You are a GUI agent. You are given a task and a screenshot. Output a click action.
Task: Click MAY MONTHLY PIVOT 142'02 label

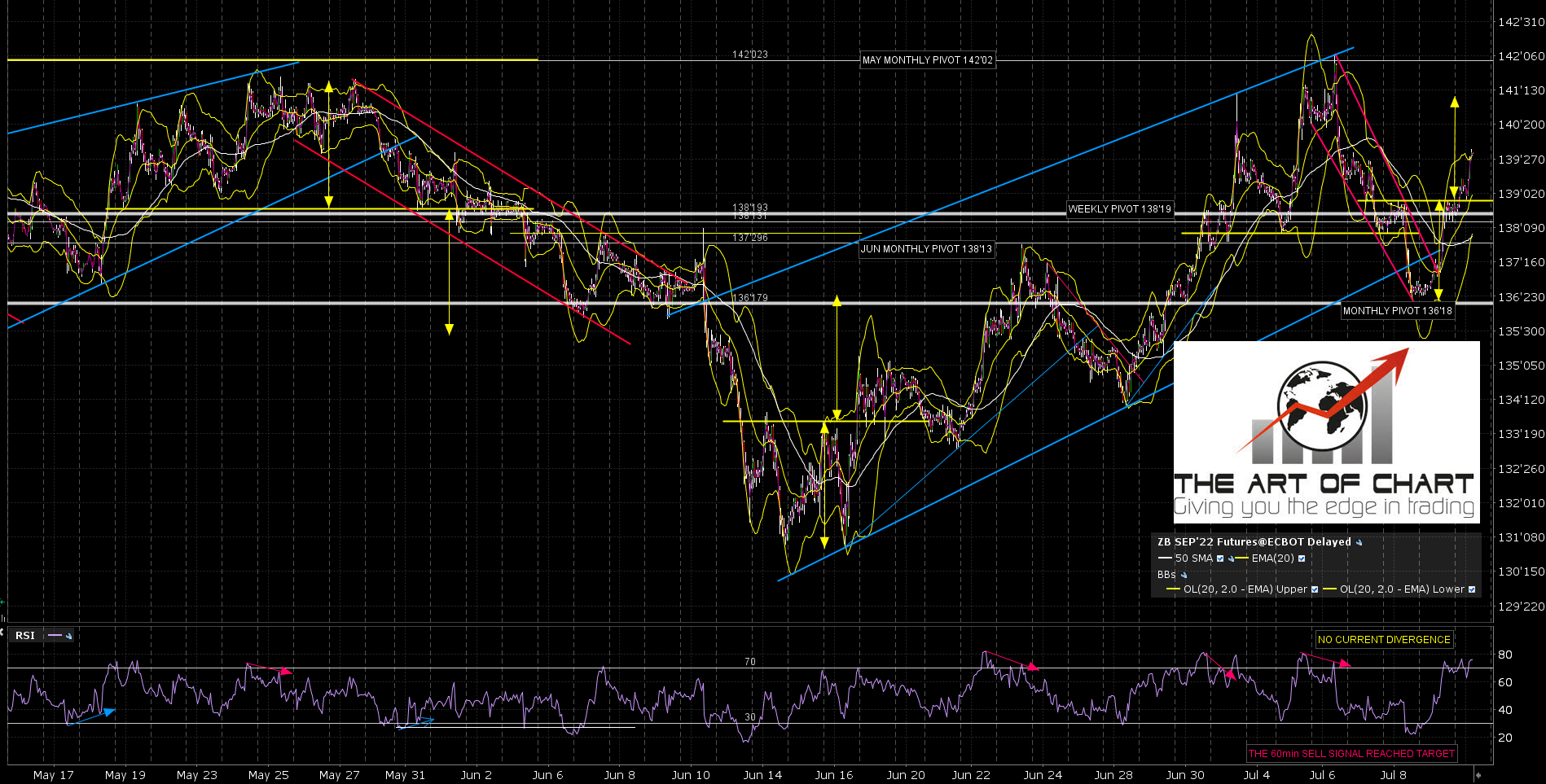(927, 60)
